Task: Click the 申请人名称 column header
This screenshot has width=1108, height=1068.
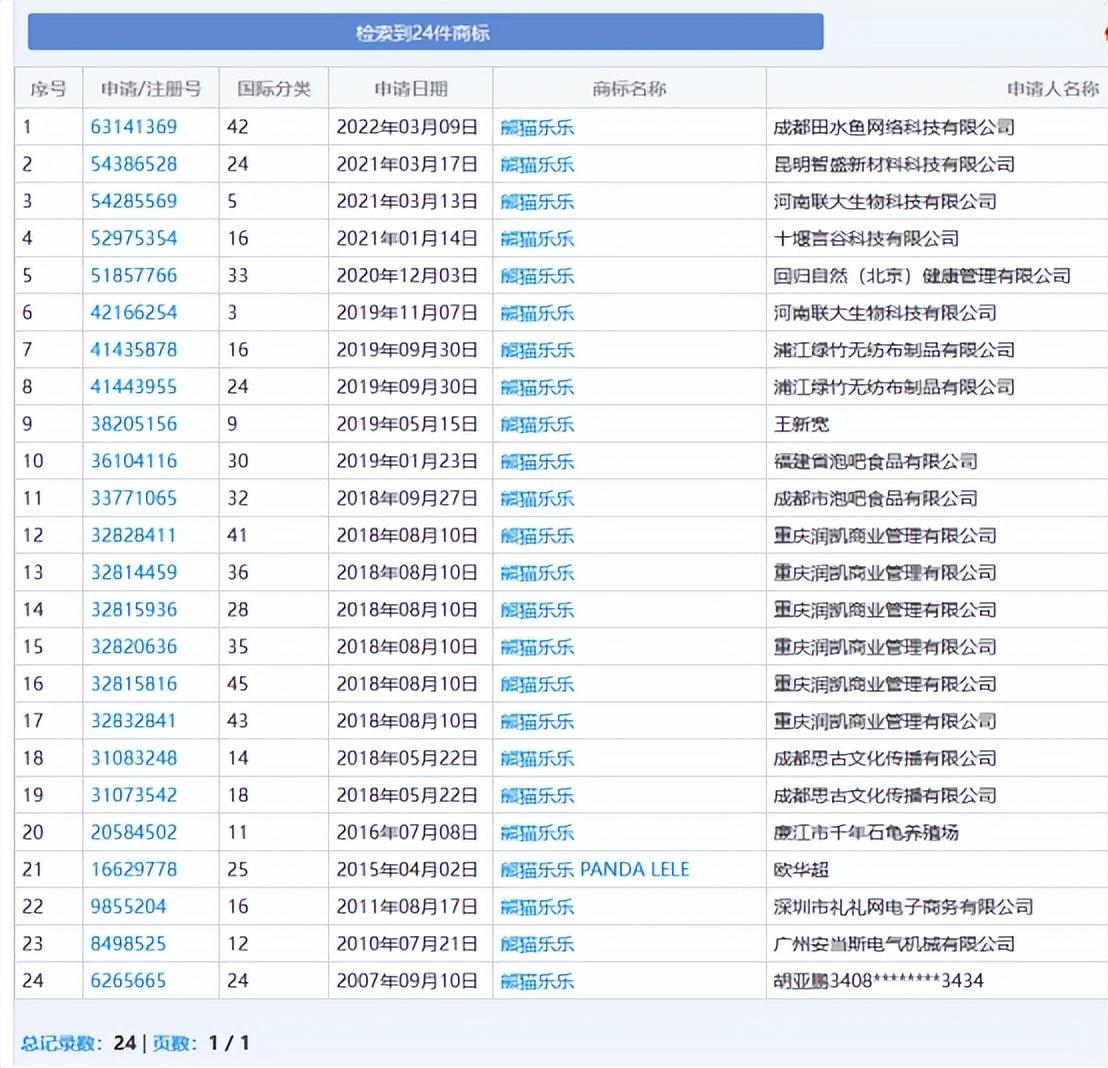Action: [x=1053, y=88]
